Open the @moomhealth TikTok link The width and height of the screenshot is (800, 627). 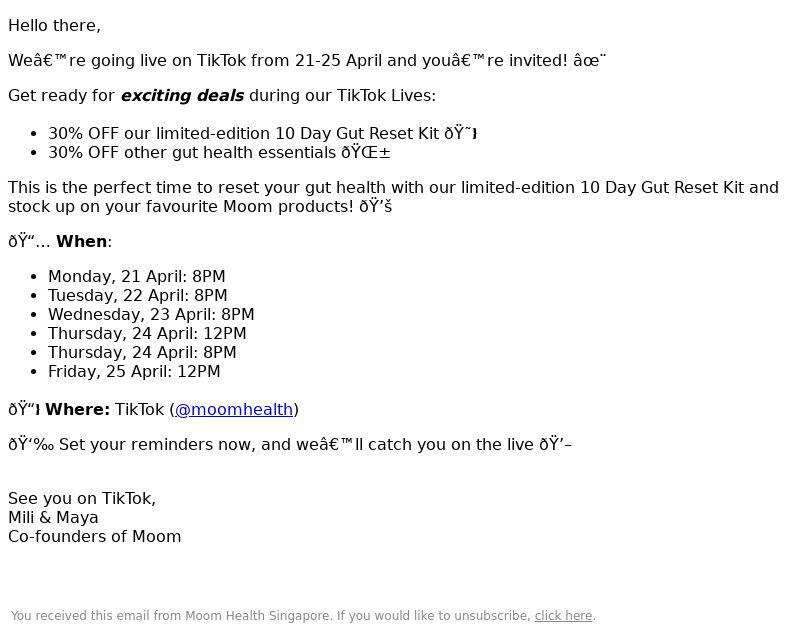point(234,410)
